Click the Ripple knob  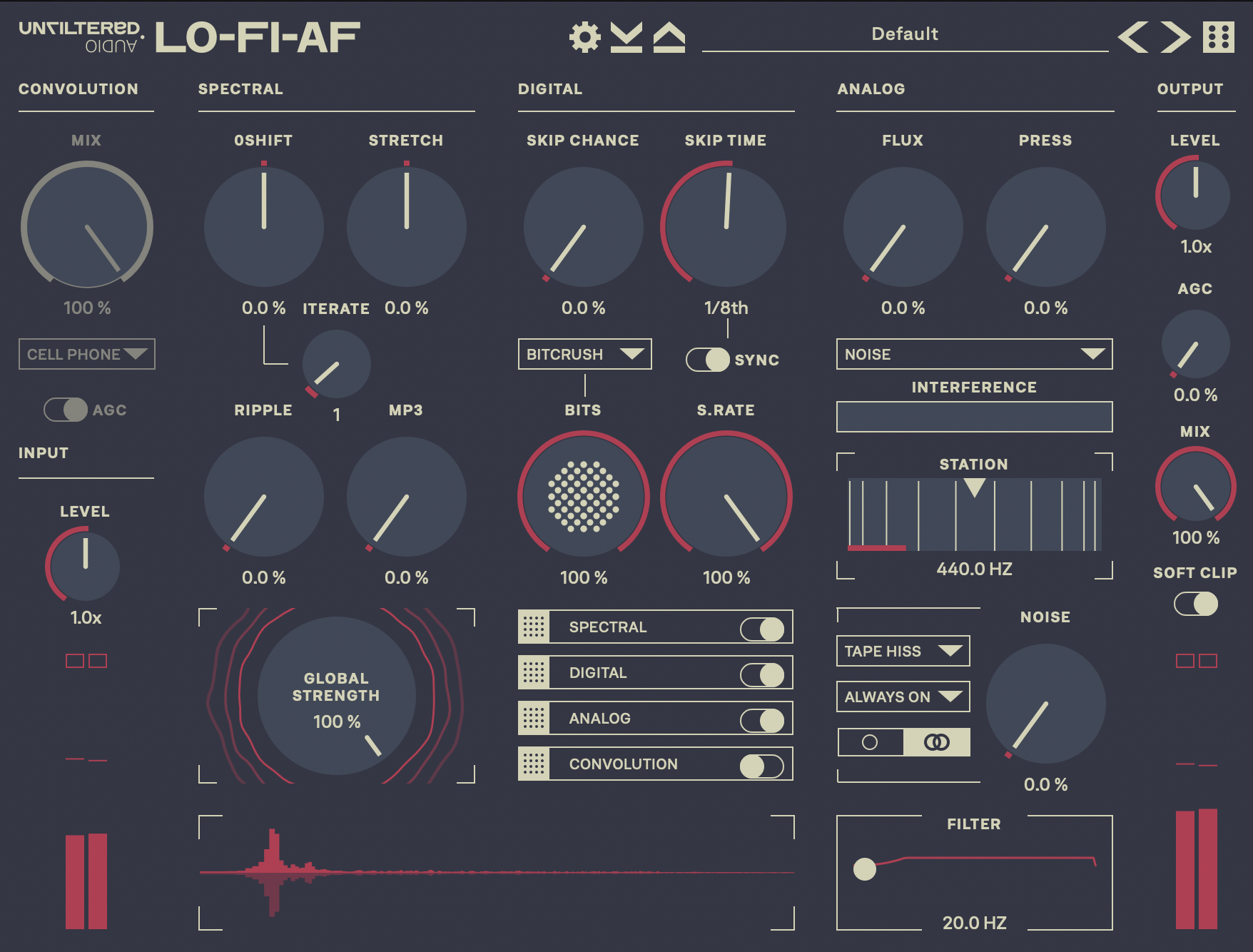pyautogui.click(x=264, y=497)
